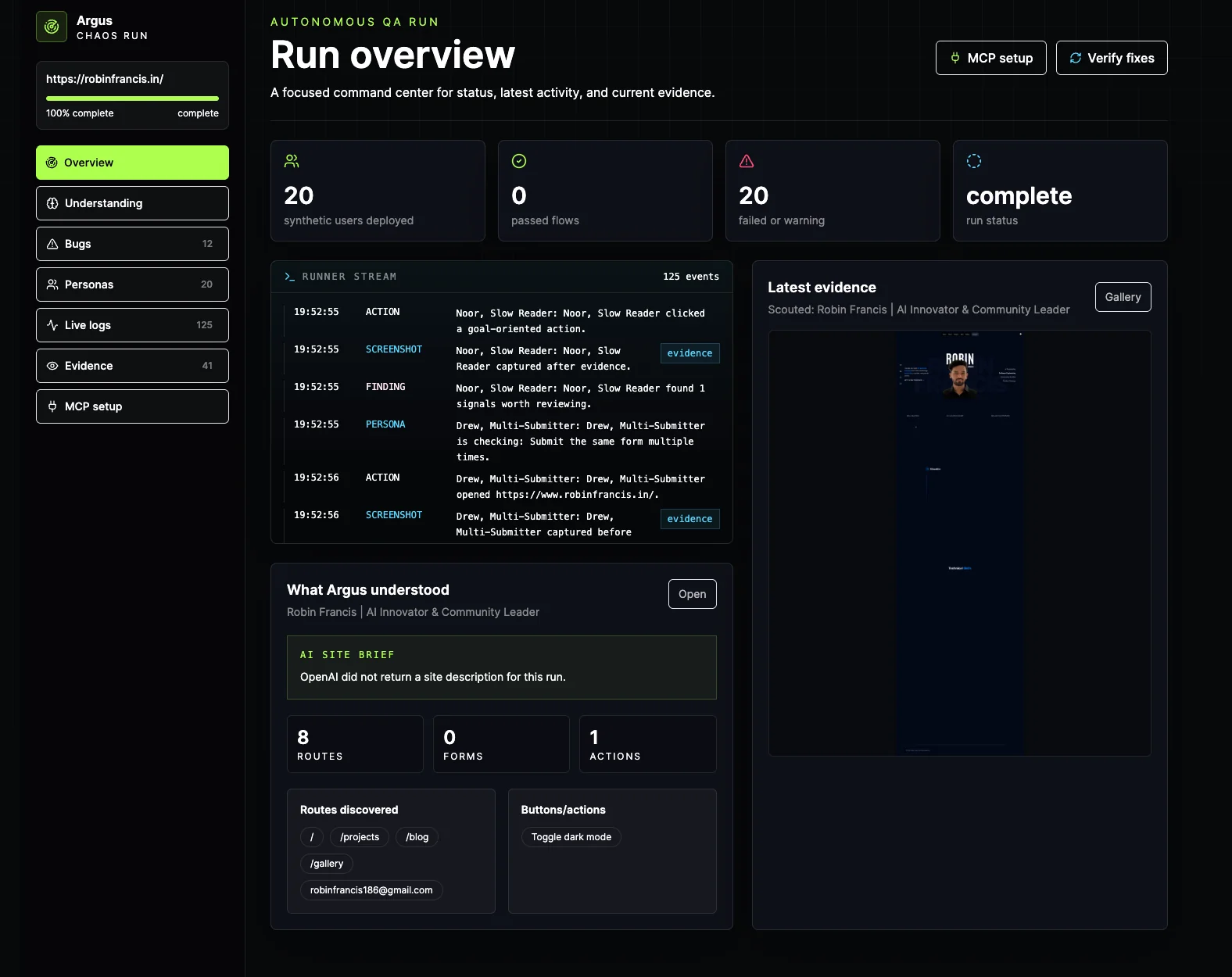The height and width of the screenshot is (977, 1232).
Task: Open evidence for Drew Multi-Submitter screenshot
Action: (x=689, y=519)
